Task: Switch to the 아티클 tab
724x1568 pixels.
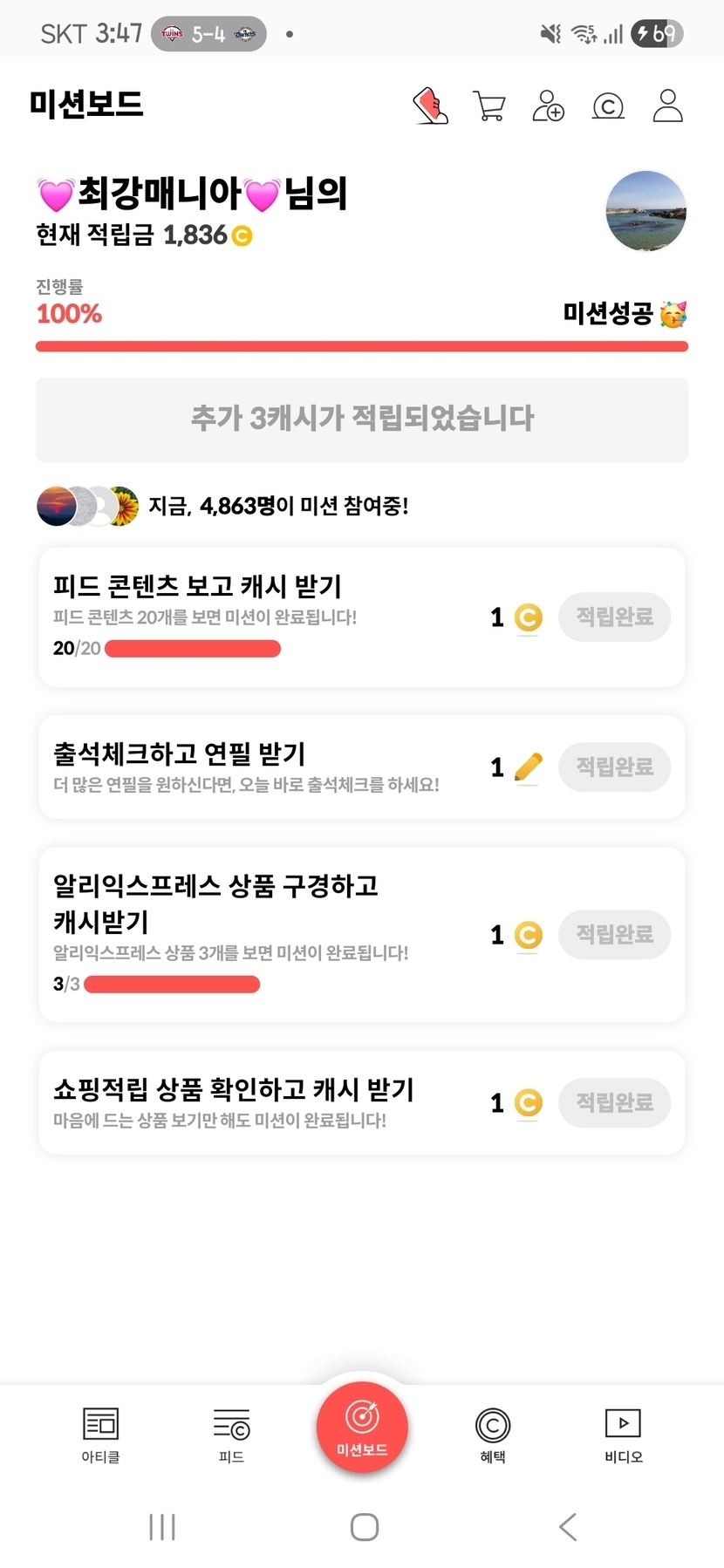Action: tap(100, 1434)
